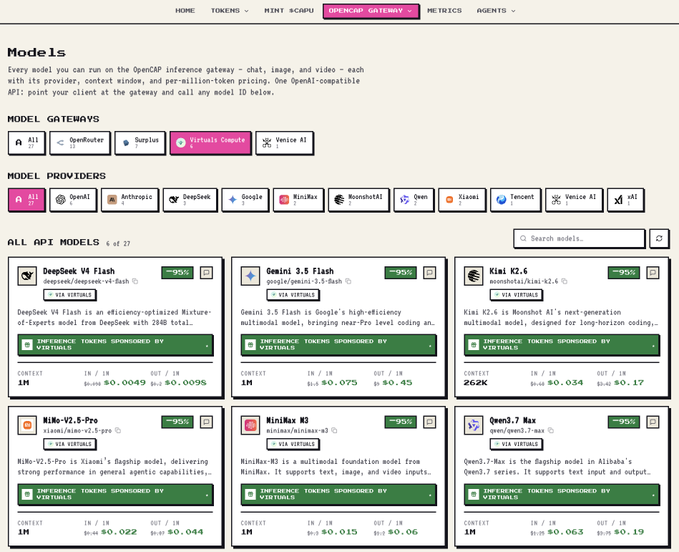Filter gateways by Venice AI
Viewport: 679px width, 552px height.
(x=284, y=142)
